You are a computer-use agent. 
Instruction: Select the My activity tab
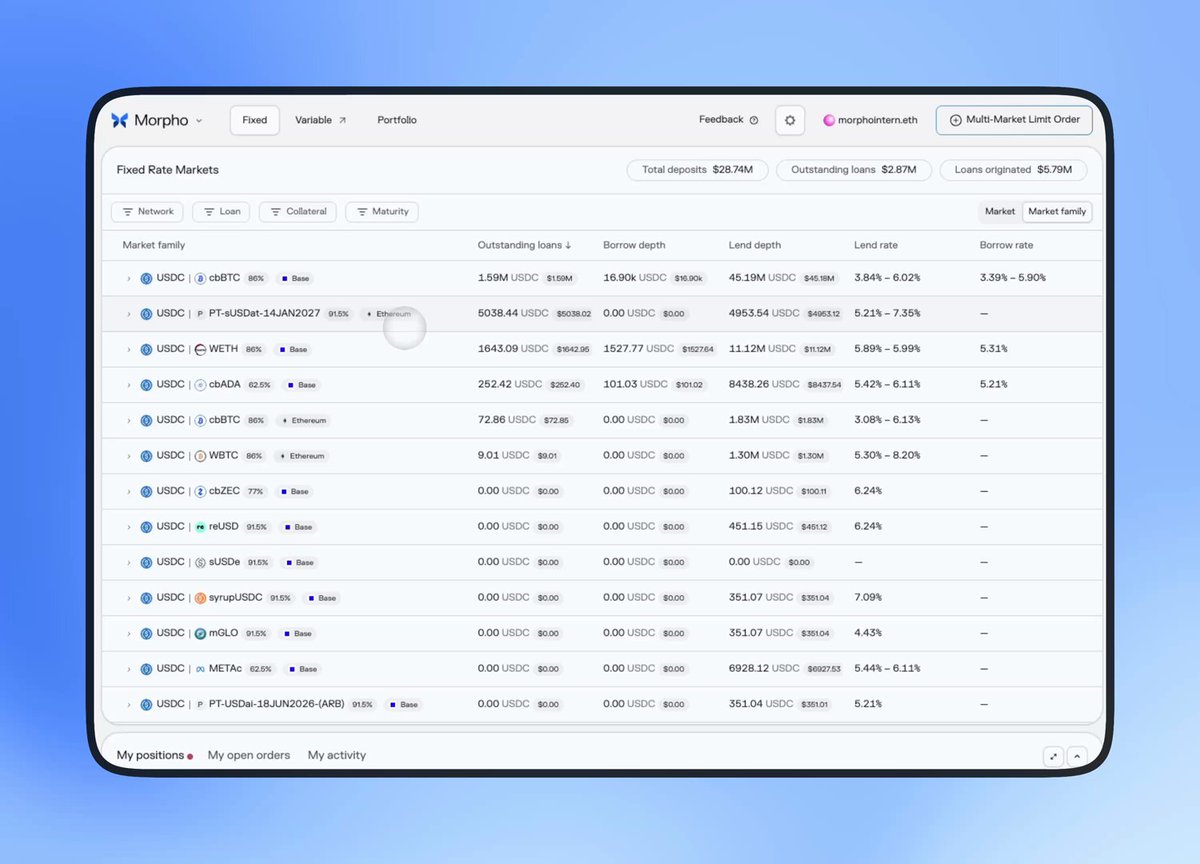pyautogui.click(x=337, y=755)
